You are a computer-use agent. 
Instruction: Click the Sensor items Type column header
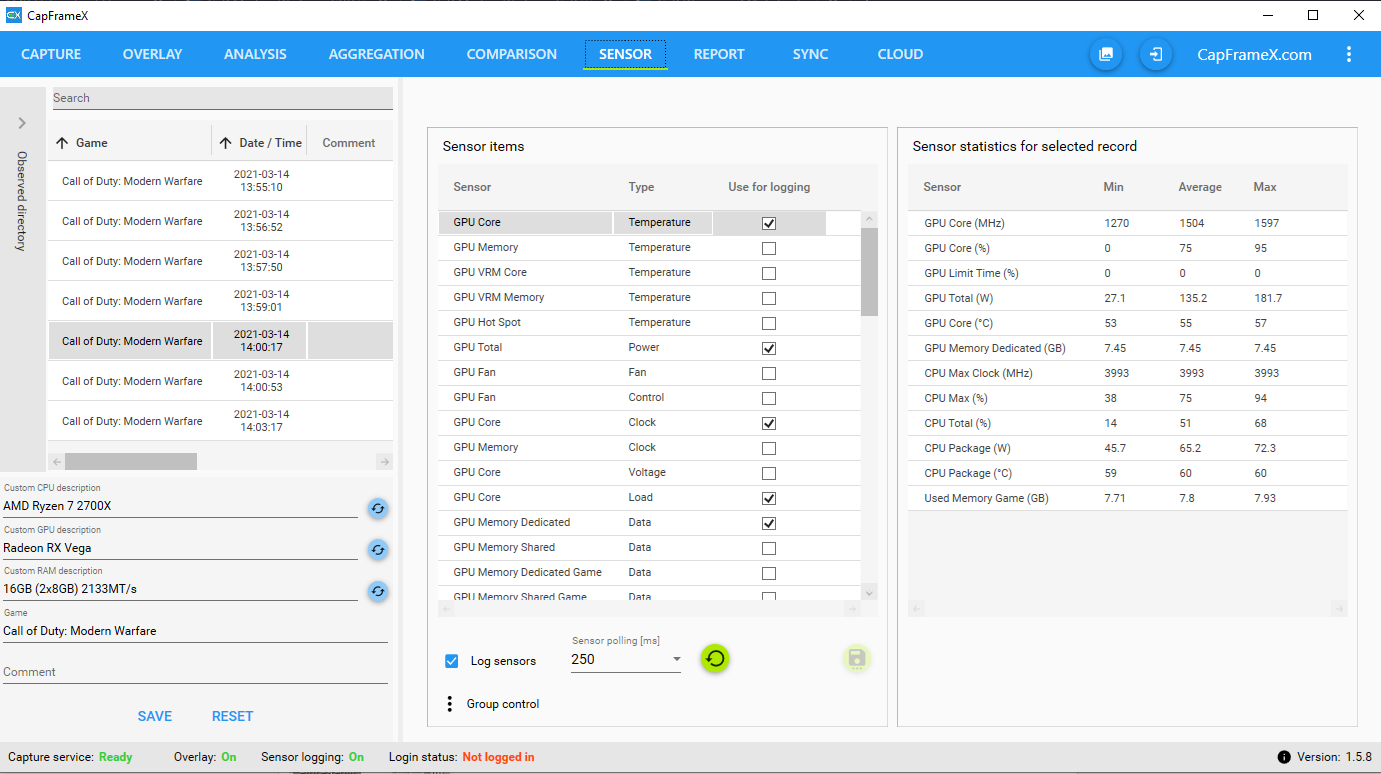[x=641, y=187]
